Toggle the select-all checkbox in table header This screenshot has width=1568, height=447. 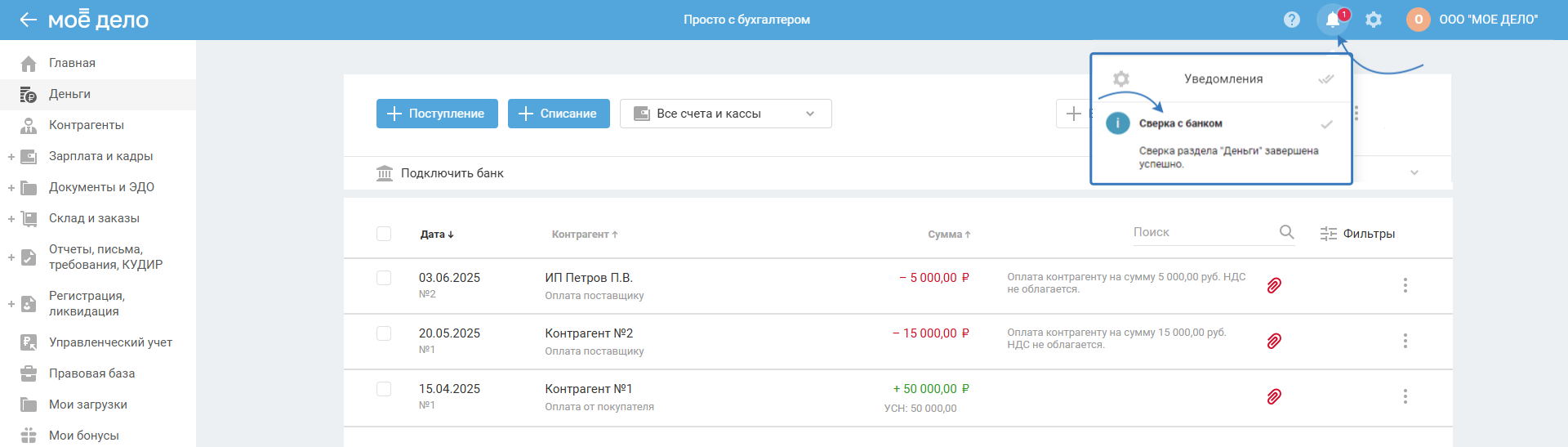point(384,234)
